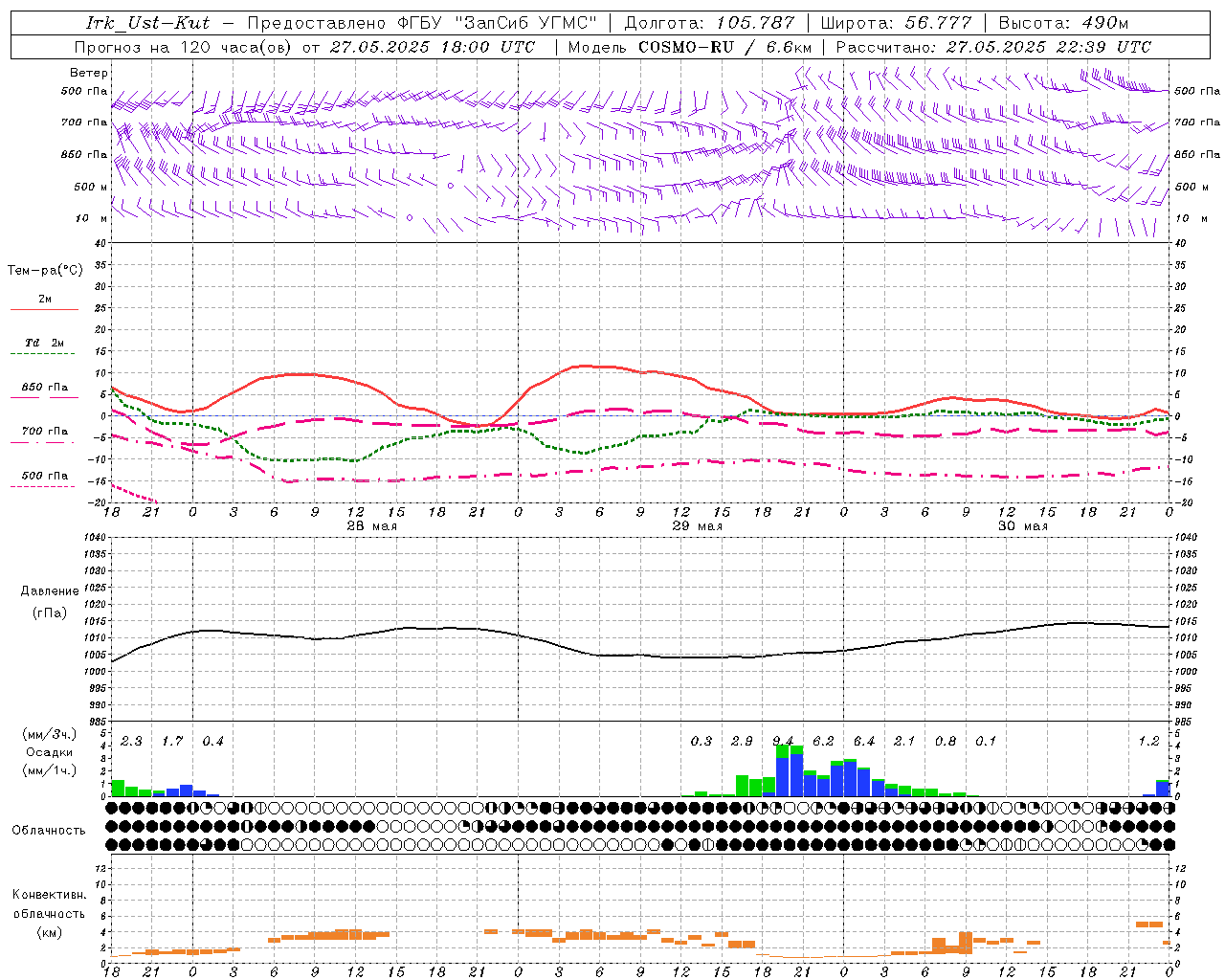The height and width of the screenshot is (980, 1225).
Task: Click the 29 мая date label
Action: tap(698, 526)
